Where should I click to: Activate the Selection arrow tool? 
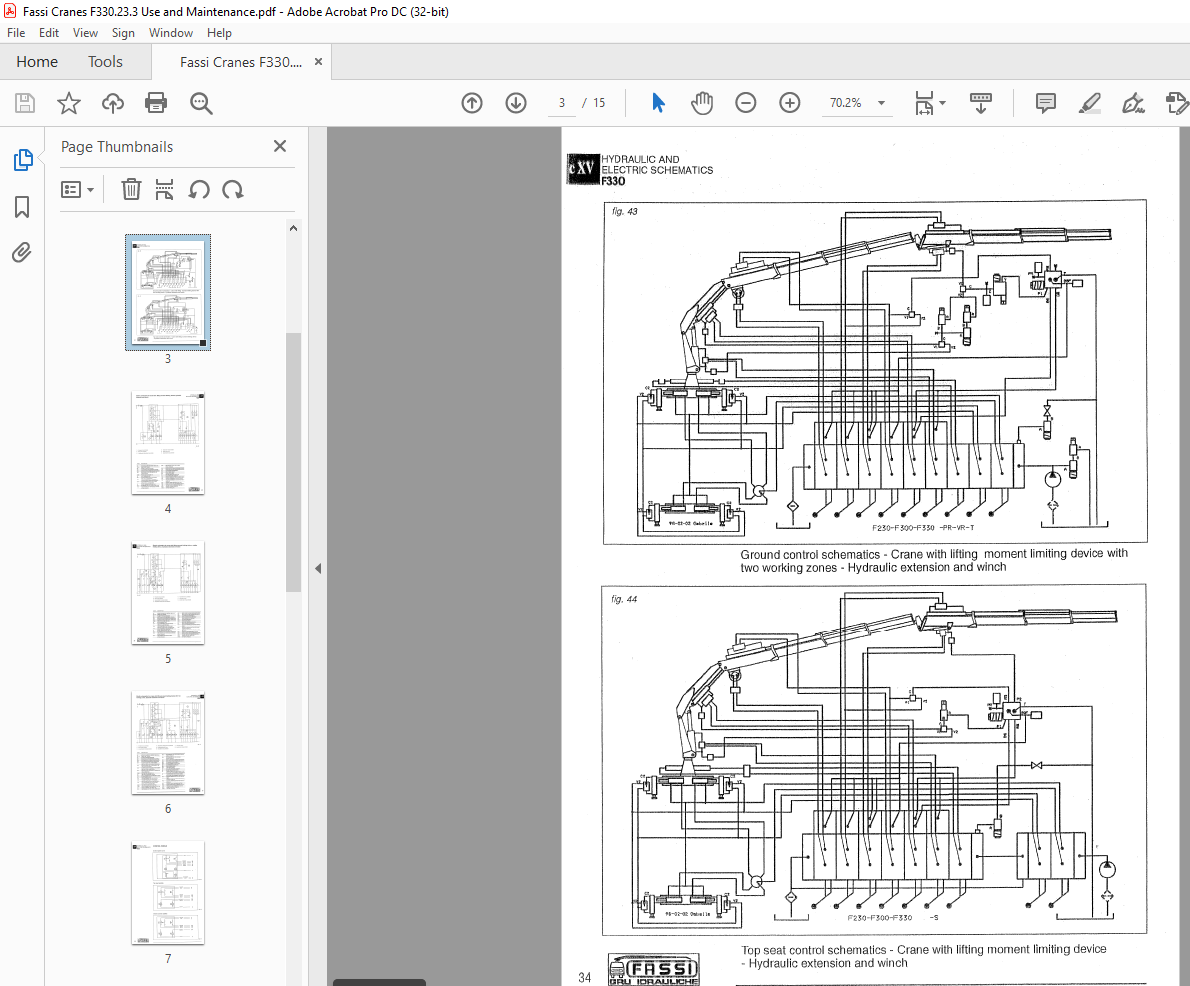click(x=658, y=102)
